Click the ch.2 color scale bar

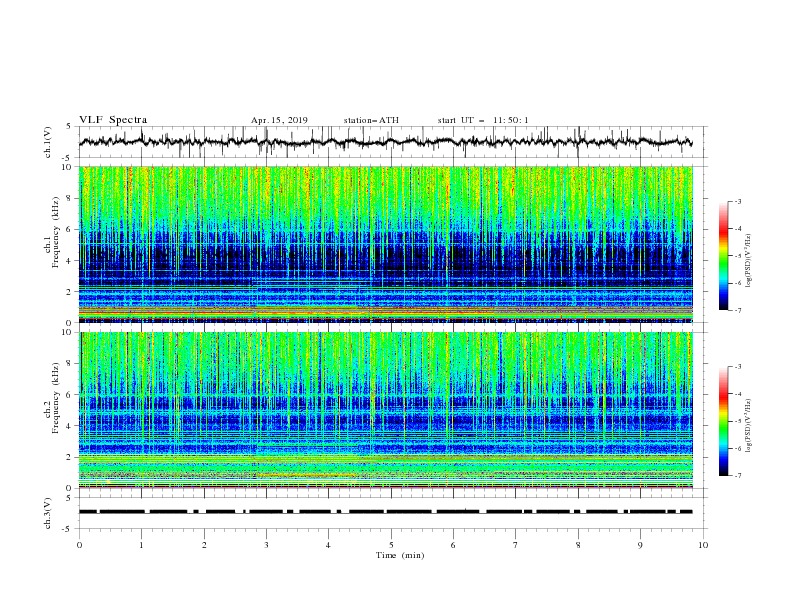tap(723, 421)
